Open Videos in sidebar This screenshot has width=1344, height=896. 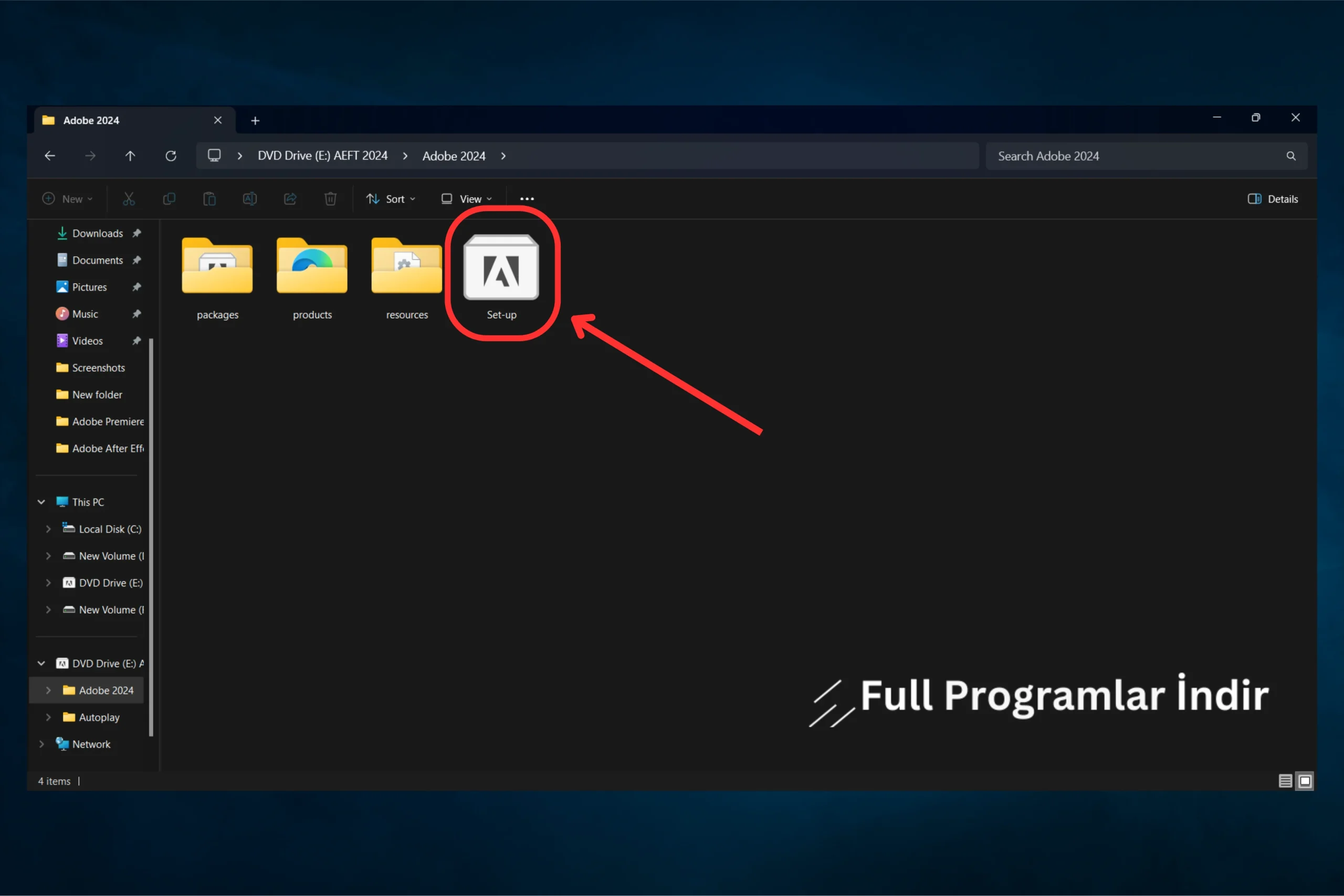[x=79, y=341]
